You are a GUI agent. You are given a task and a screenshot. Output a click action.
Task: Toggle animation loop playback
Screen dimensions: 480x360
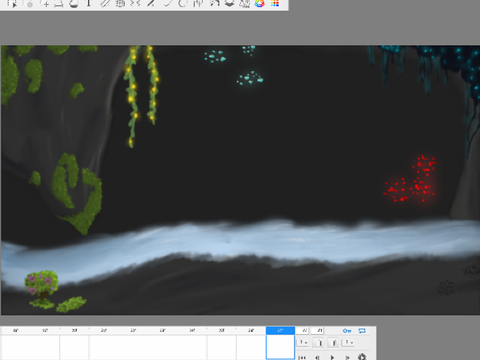pyautogui.click(x=362, y=331)
